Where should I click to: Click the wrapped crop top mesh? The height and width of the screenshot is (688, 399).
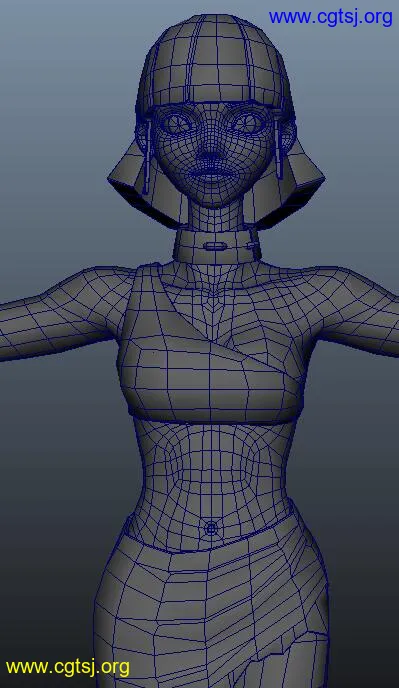click(x=210, y=351)
